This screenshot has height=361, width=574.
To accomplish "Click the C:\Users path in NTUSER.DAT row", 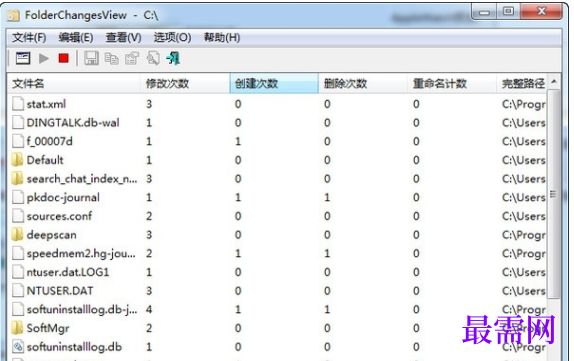I will (x=523, y=291).
